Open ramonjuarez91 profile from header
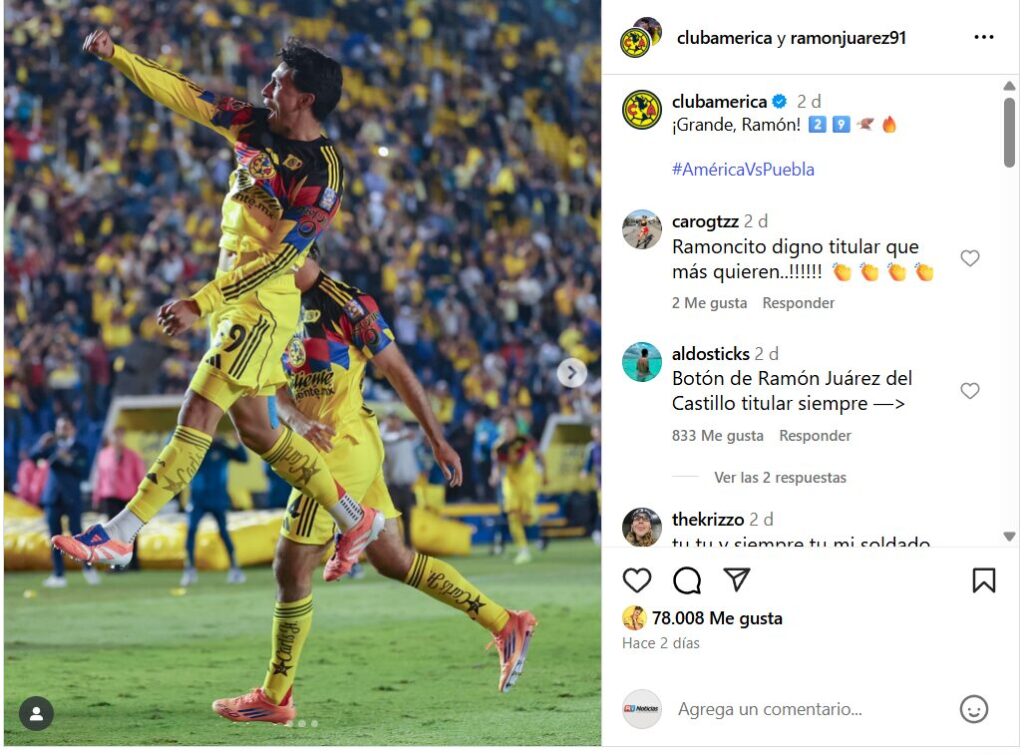 848,38
